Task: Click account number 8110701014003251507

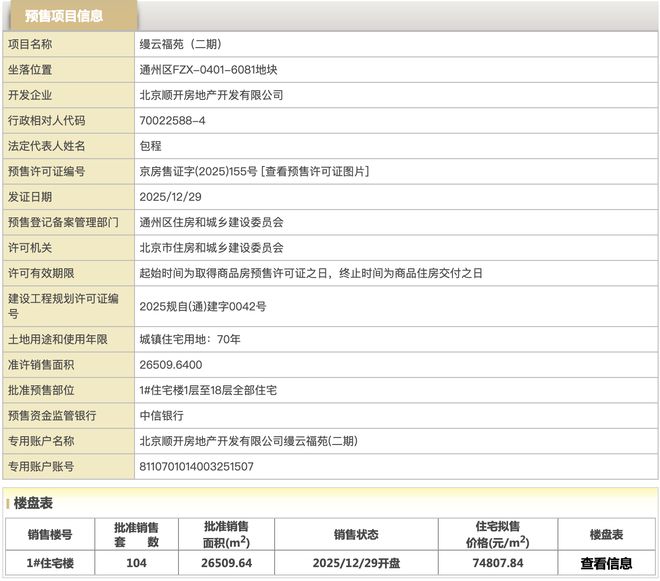Action: 197,466
